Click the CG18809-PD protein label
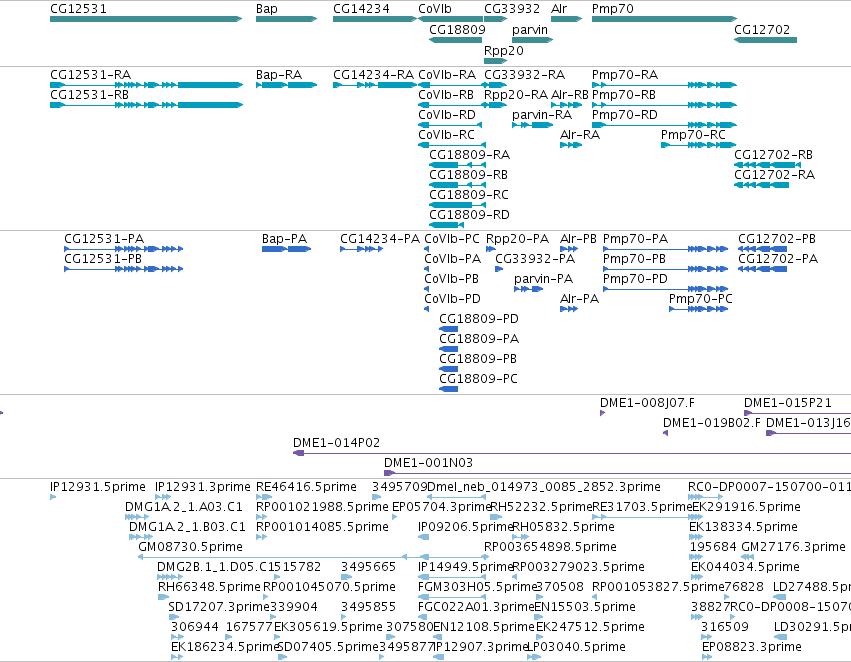The width and height of the screenshot is (851, 662). pyautogui.click(x=479, y=319)
